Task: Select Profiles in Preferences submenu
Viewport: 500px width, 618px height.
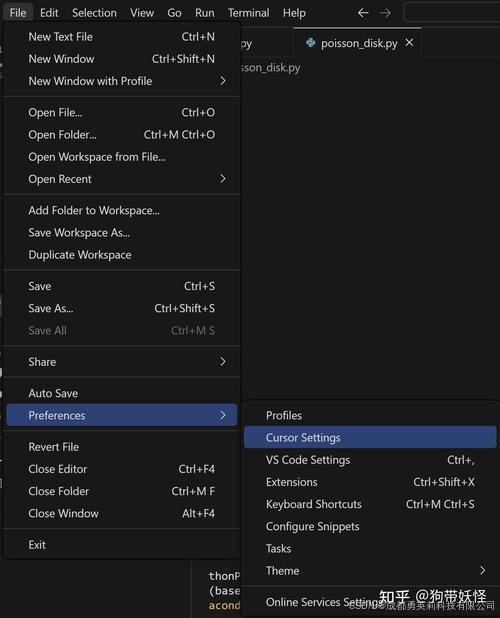Action: pyautogui.click(x=370, y=415)
